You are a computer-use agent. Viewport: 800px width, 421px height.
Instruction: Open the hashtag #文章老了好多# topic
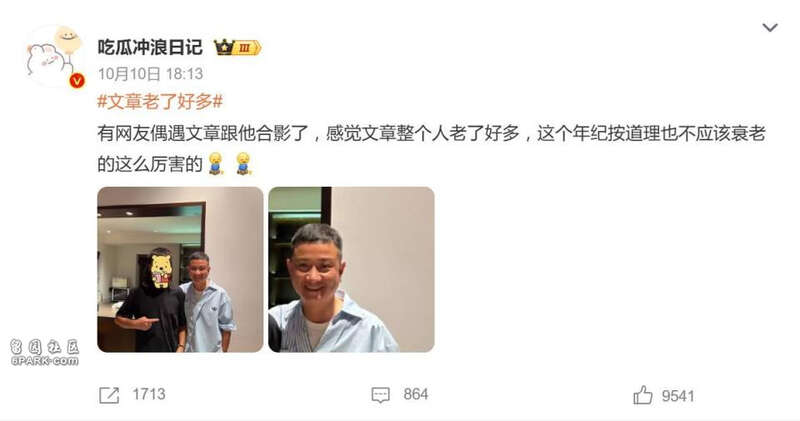[x=160, y=102]
